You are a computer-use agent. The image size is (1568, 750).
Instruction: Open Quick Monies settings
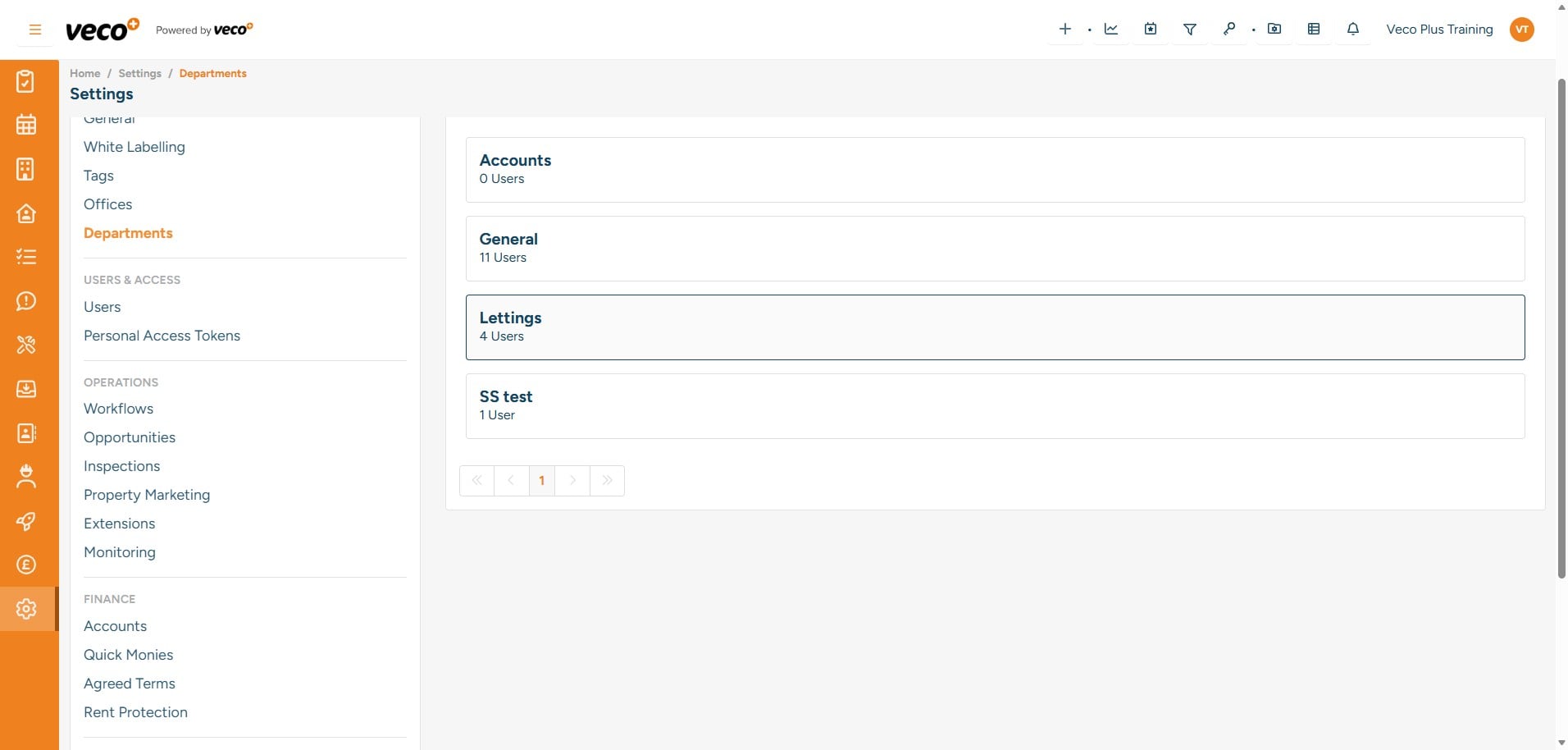point(128,655)
